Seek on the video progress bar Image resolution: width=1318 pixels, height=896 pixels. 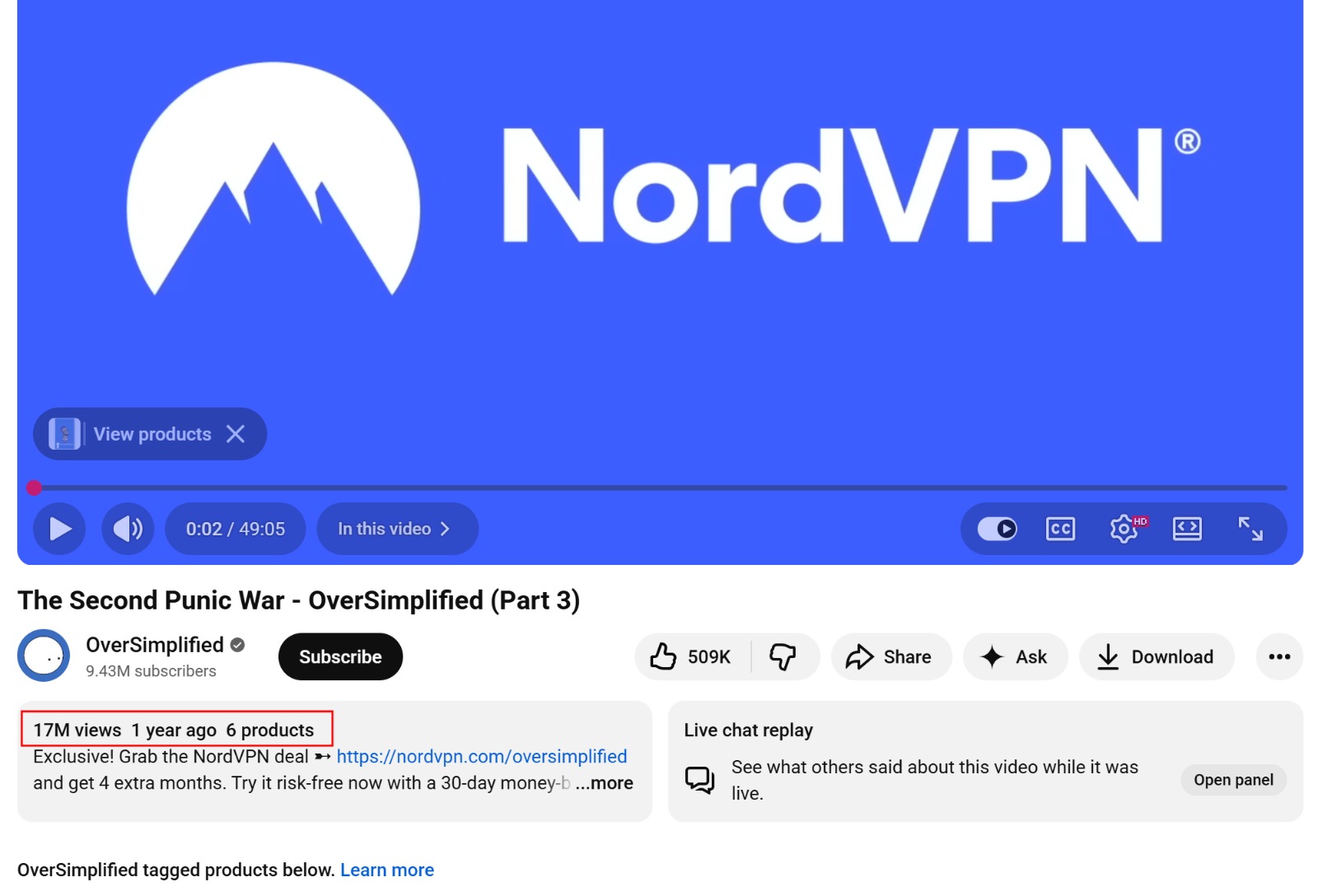point(659,488)
